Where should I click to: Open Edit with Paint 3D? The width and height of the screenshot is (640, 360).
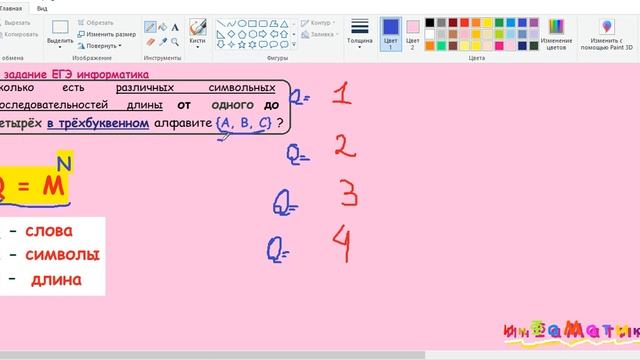(607, 34)
